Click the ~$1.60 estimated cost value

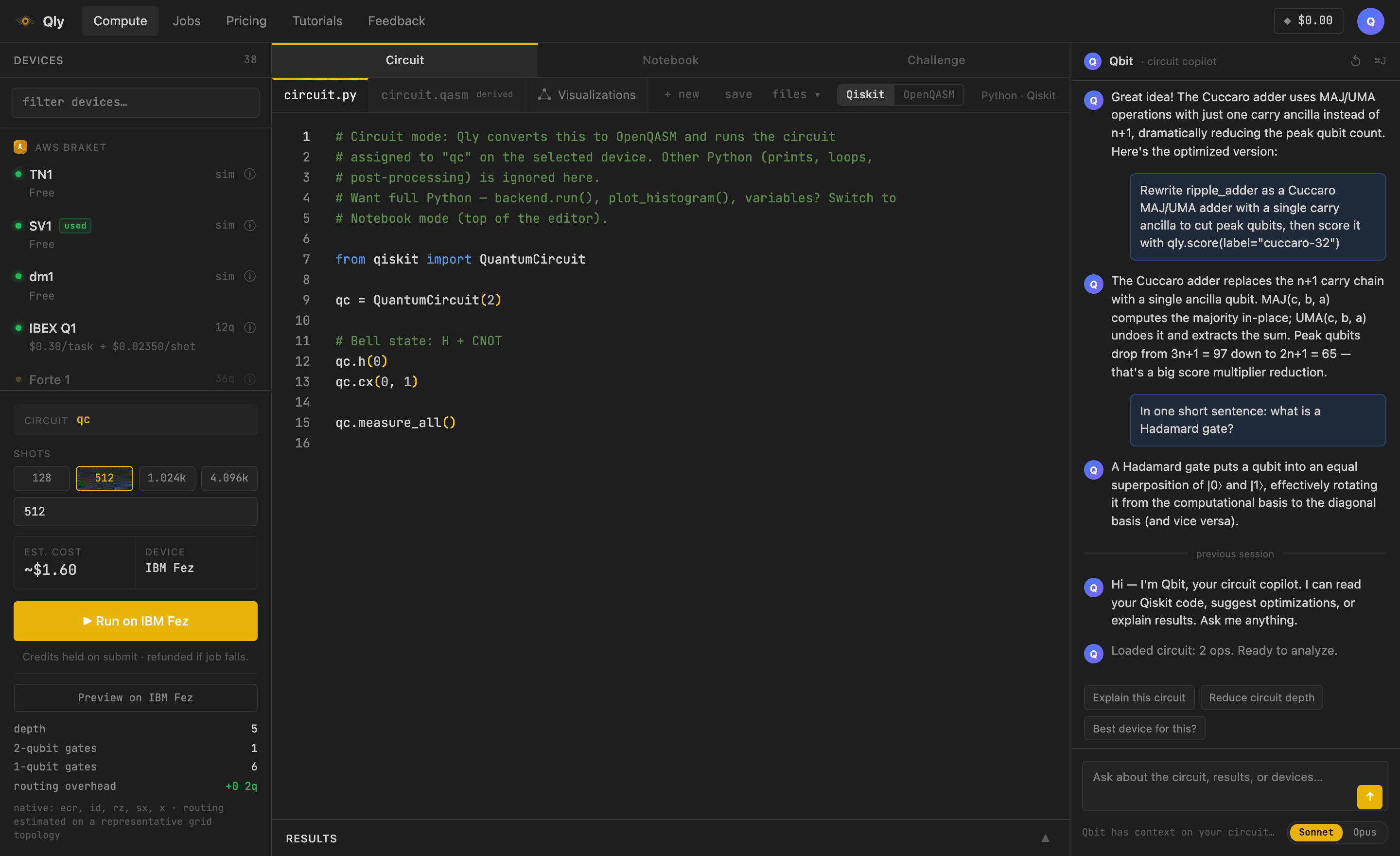point(50,570)
